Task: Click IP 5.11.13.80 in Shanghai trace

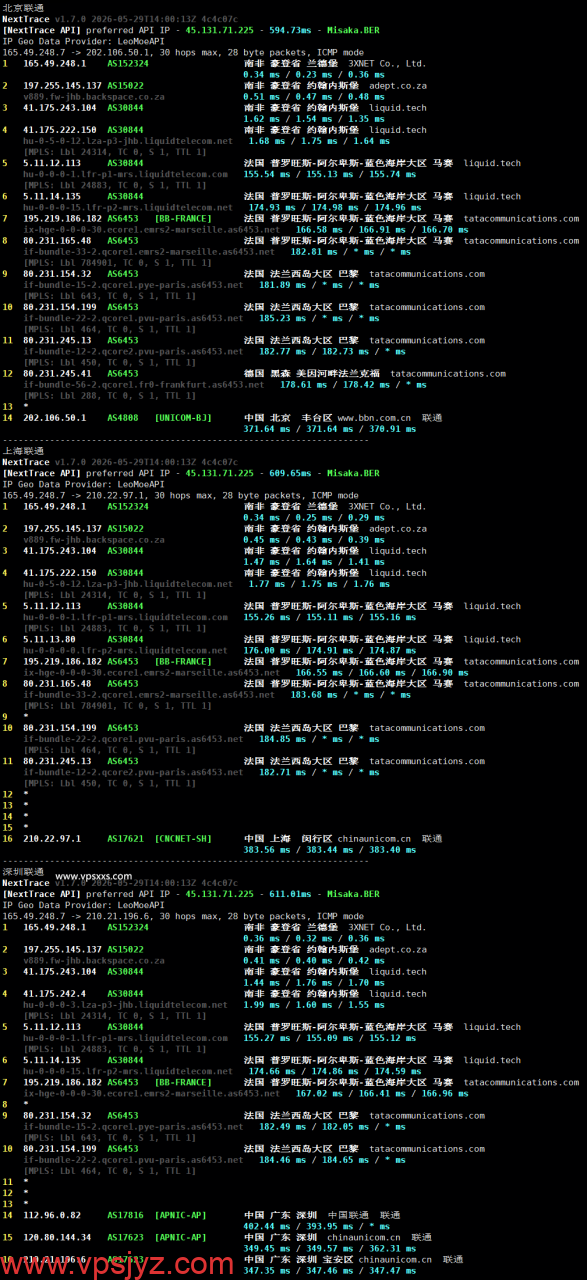Action: 50,639
